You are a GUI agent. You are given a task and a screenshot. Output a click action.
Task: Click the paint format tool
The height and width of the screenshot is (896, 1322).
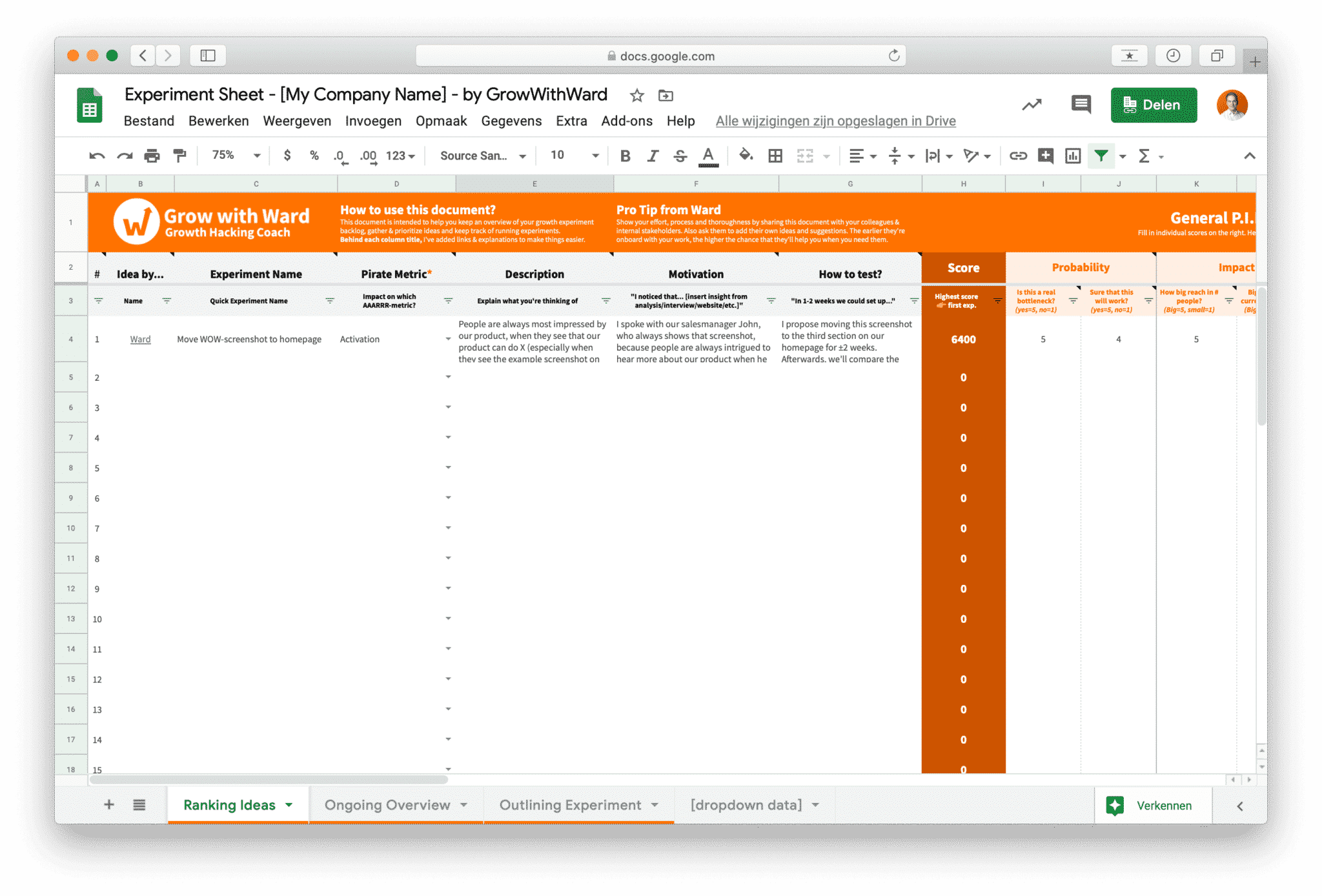pos(179,156)
